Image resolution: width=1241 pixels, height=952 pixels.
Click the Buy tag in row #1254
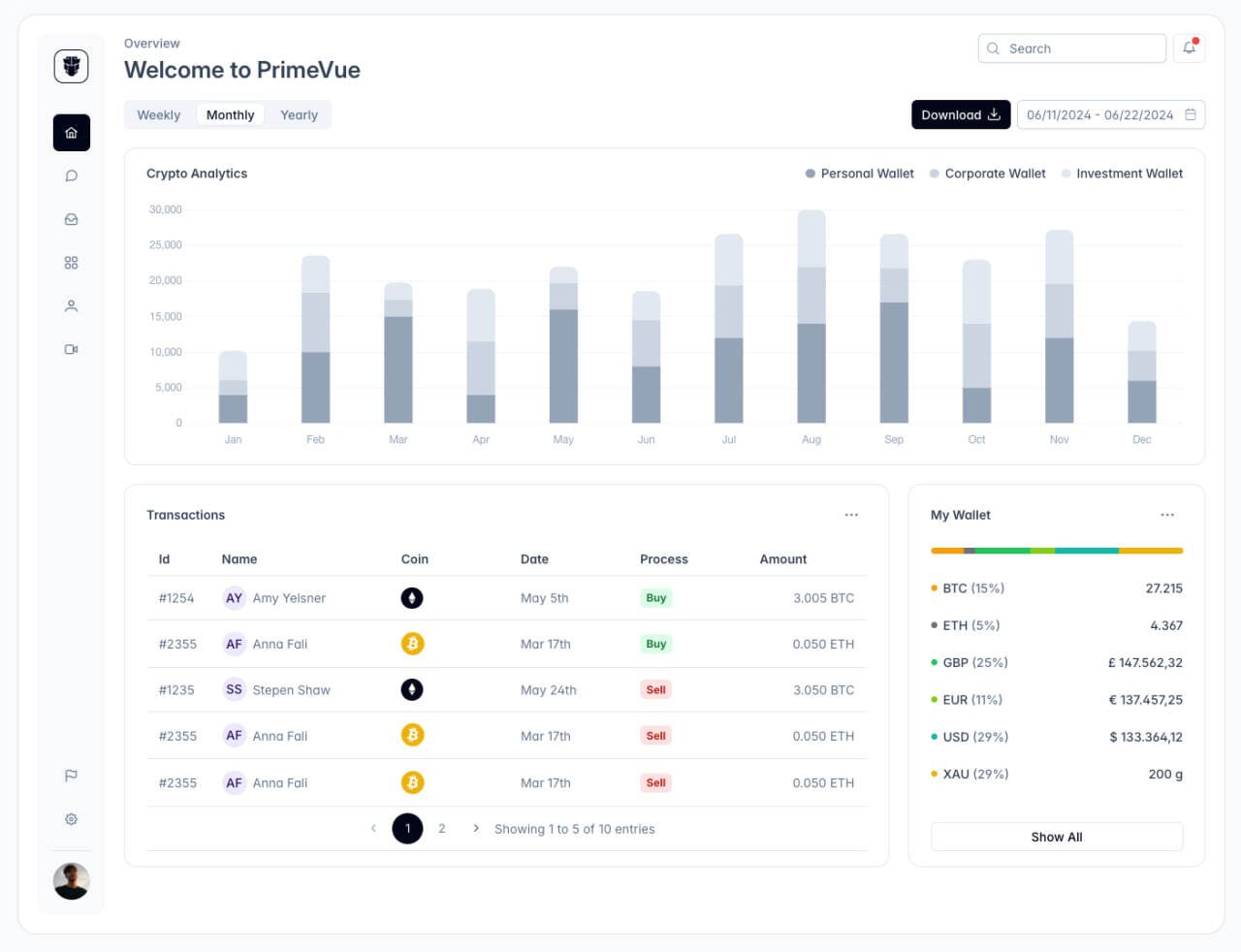point(656,598)
